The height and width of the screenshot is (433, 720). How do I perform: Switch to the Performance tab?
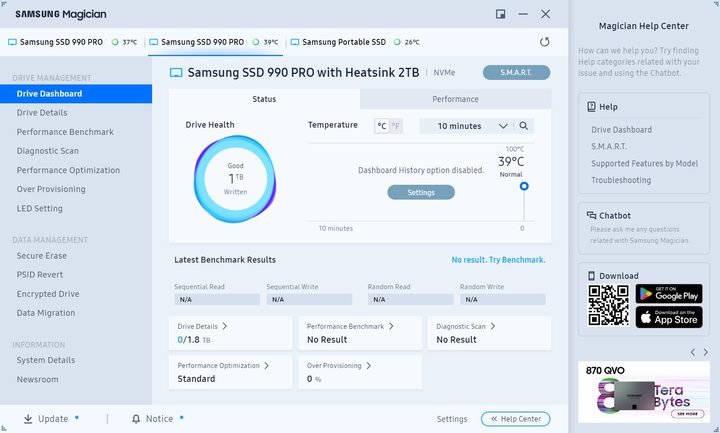click(456, 99)
